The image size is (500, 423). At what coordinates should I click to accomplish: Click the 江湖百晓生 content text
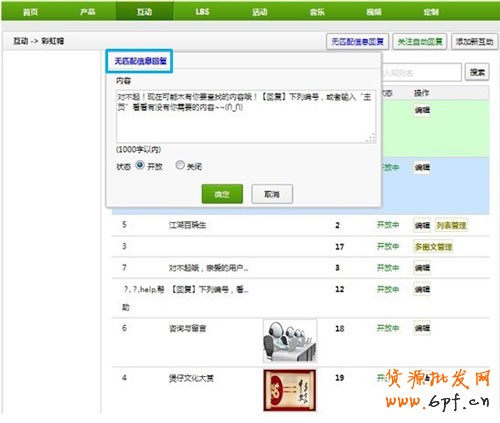188,225
